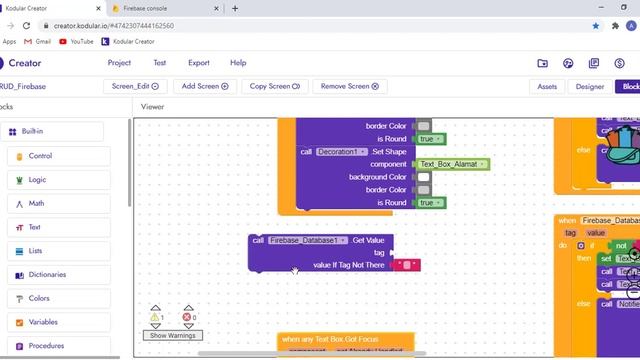Open the Colors blocks category
640x360 pixels.
click(x=58, y=298)
